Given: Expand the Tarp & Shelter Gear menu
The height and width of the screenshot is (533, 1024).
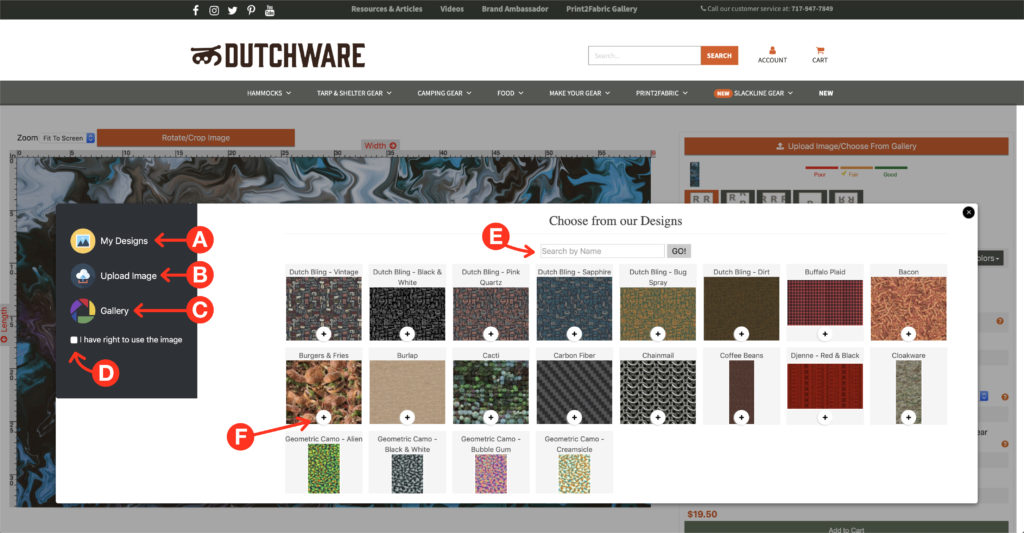Looking at the screenshot, I should (354, 93).
